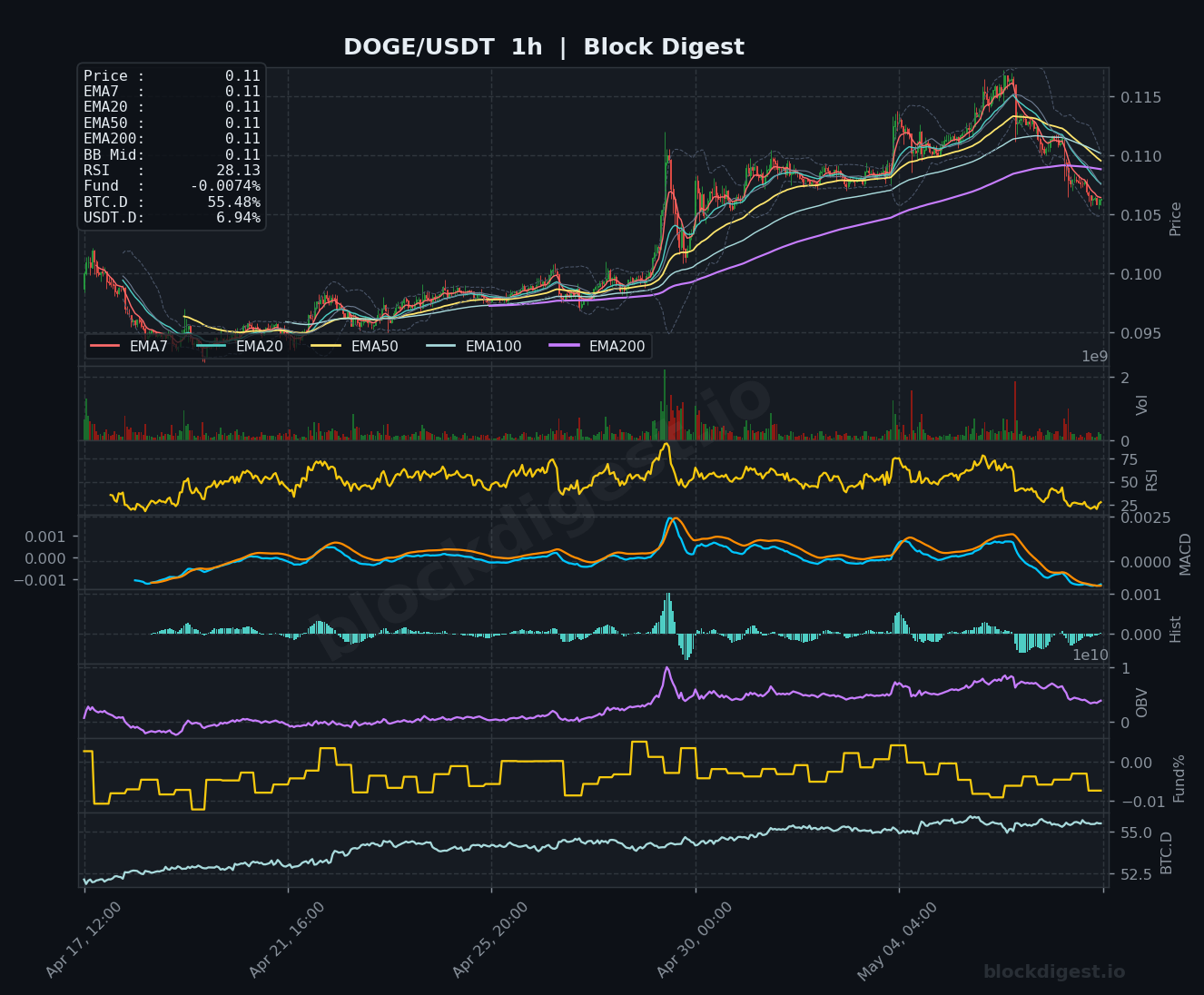
Task: Click the Fund% -0.01 tick label
Action: 1141,802
